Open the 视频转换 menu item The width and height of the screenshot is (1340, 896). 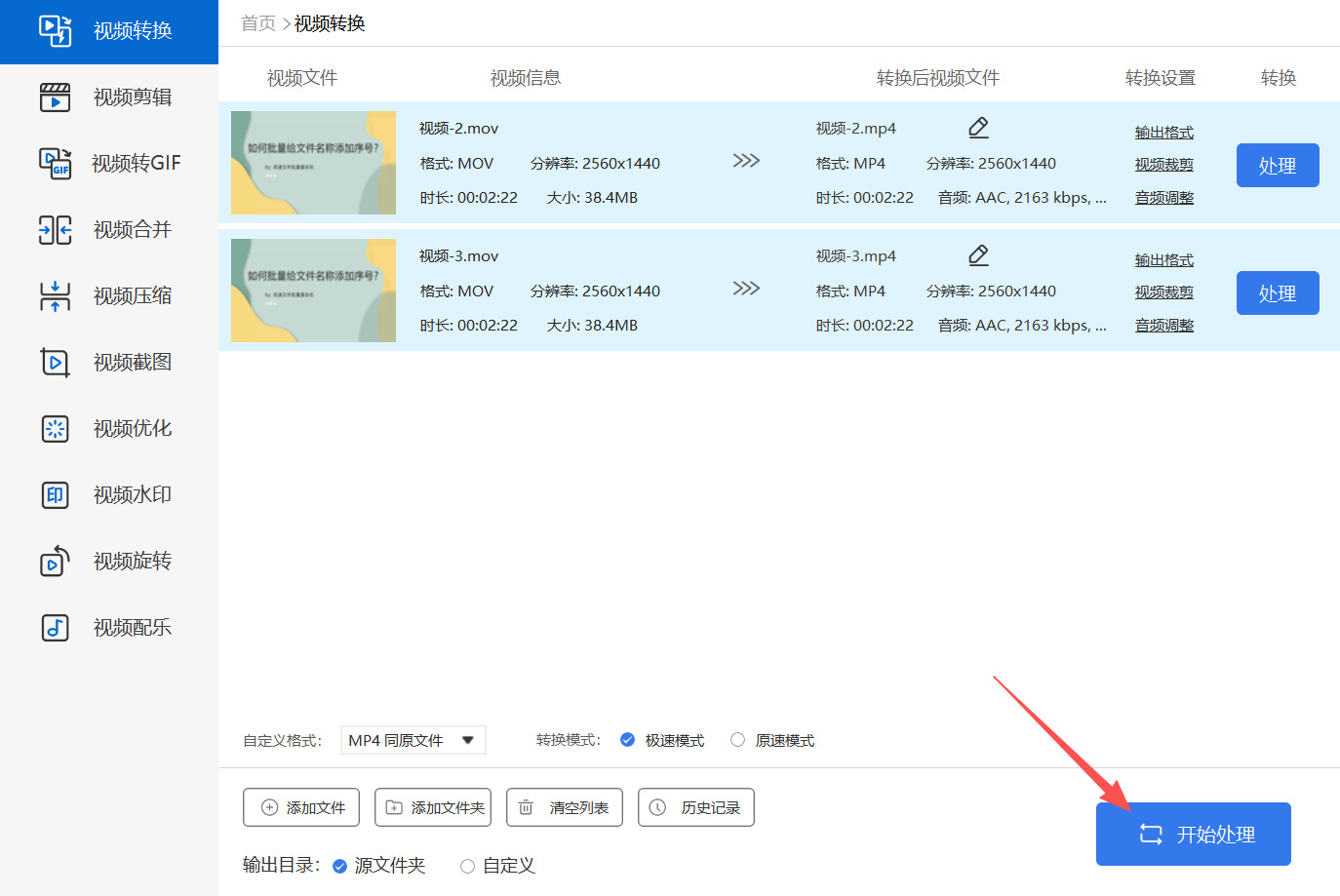[x=109, y=31]
